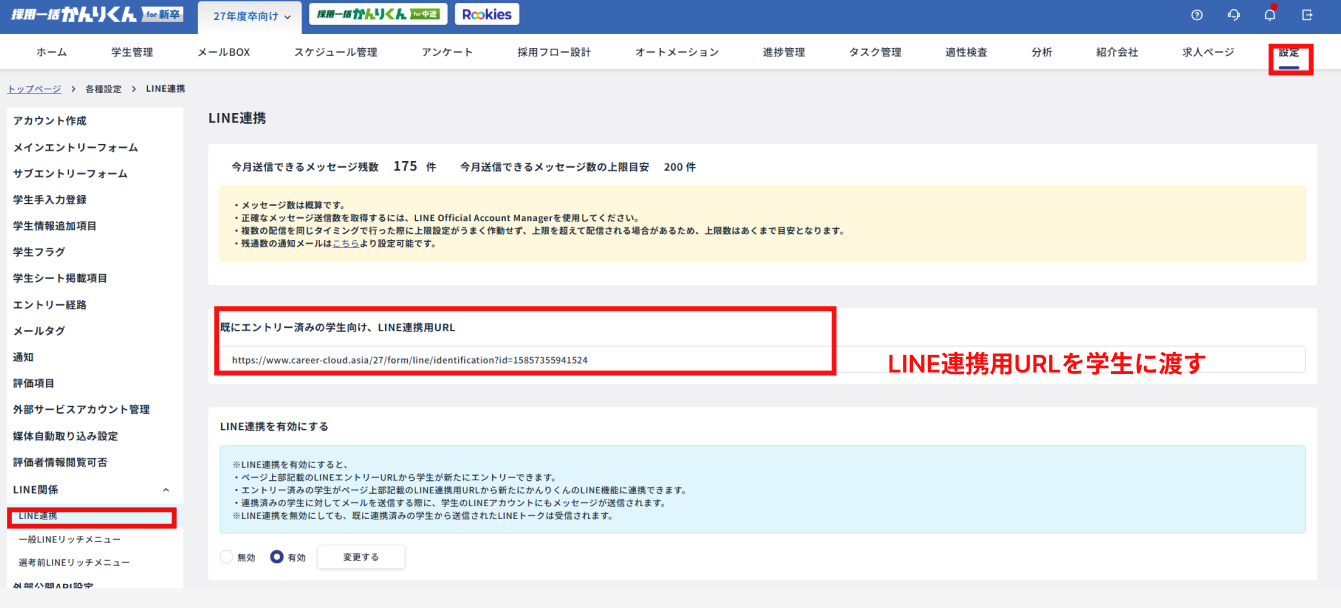
Task: Collapse the LINE関係 sidebar section
Action: pos(165,490)
